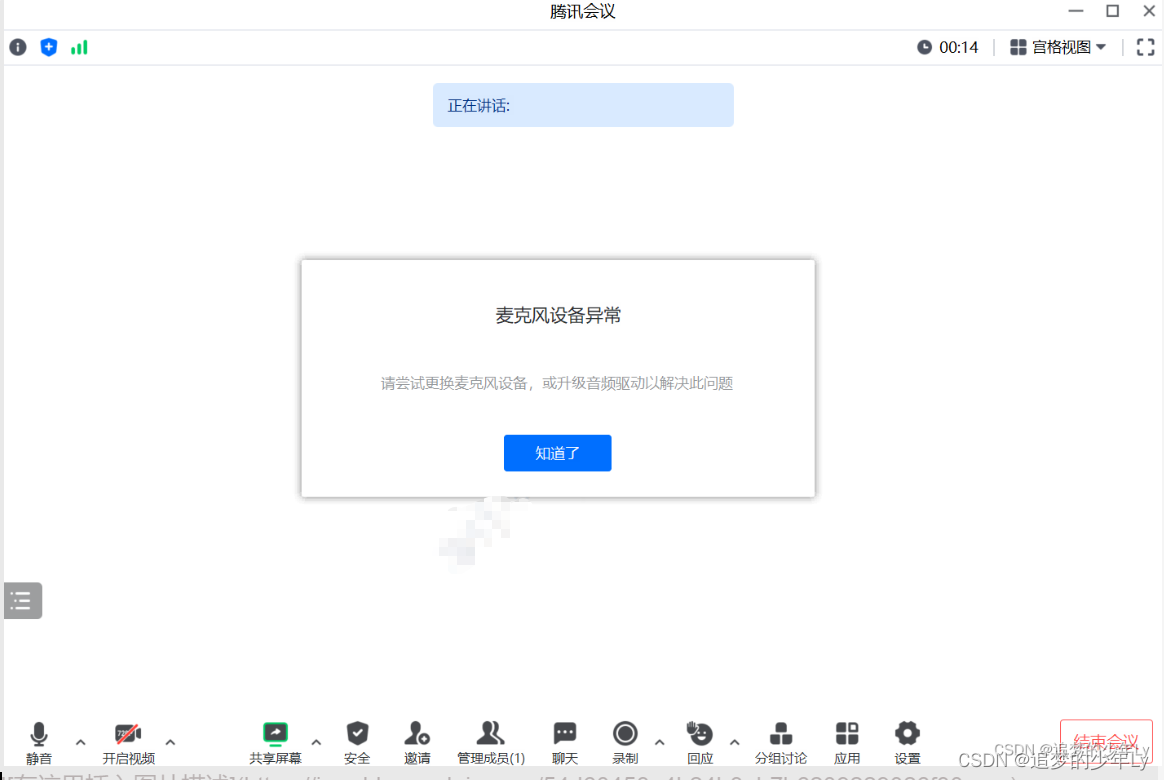Open the 应用 apps panel
Image resolution: width=1164 pixels, height=780 pixels.
[x=847, y=742]
